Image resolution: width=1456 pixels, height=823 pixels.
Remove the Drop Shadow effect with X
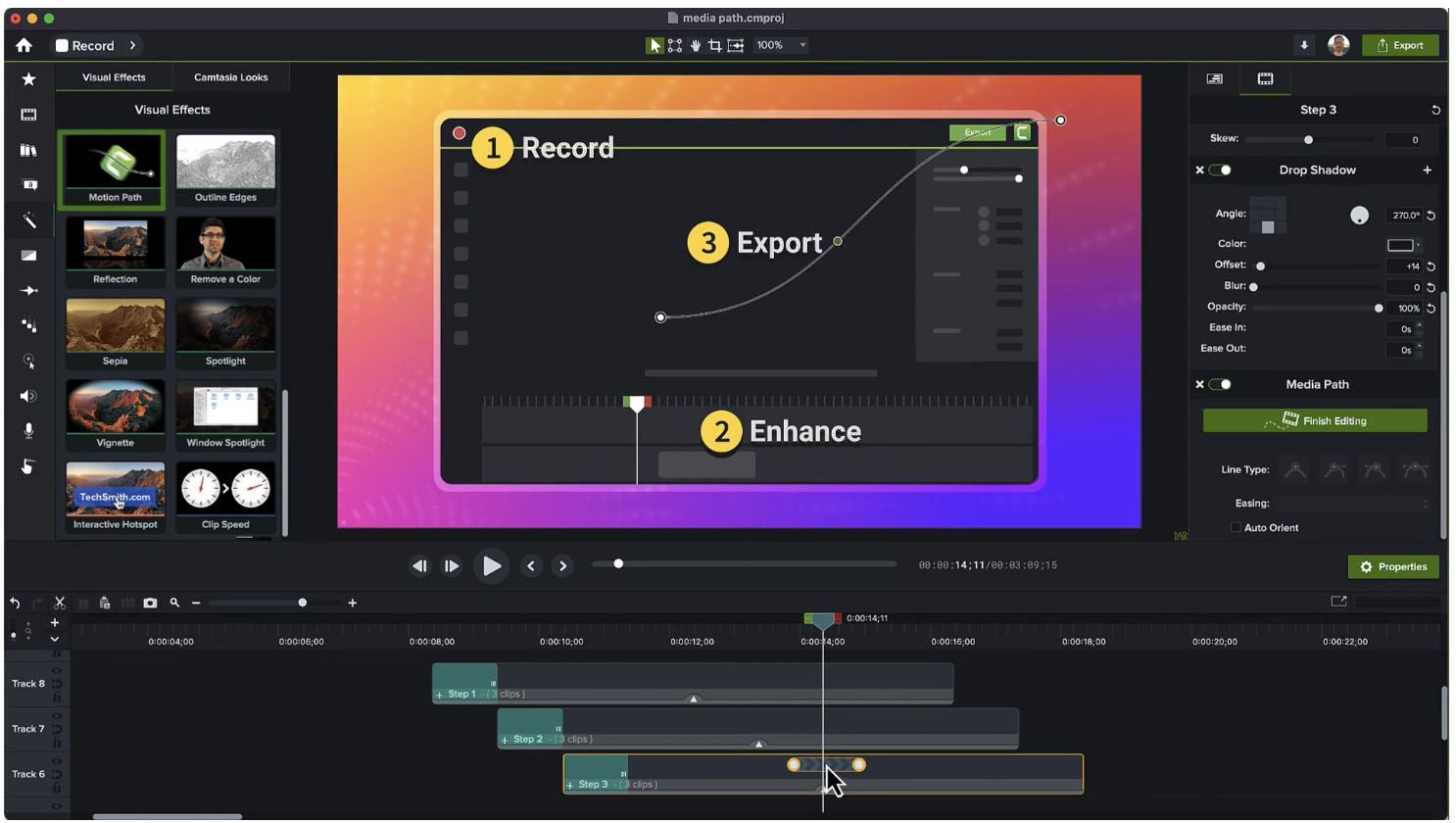[x=1199, y=170]
